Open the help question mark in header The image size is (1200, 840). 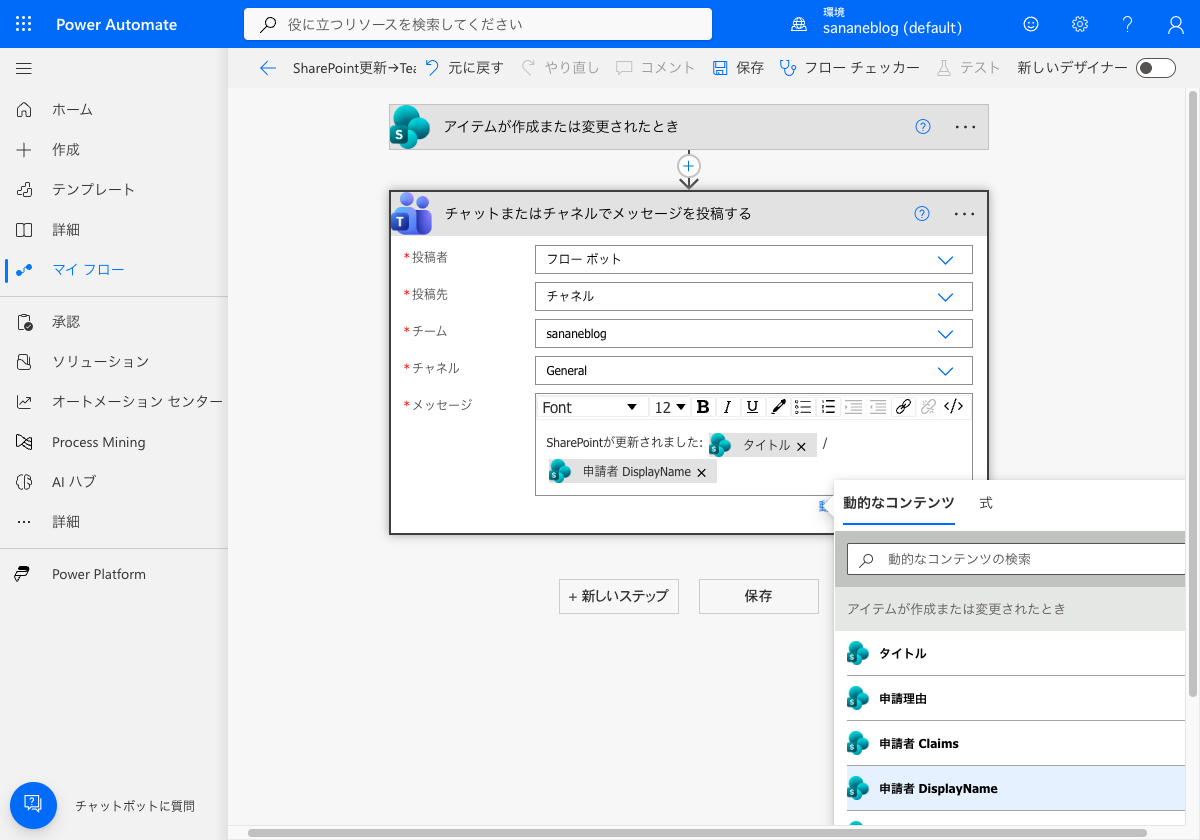click(x=1128, y=24)
